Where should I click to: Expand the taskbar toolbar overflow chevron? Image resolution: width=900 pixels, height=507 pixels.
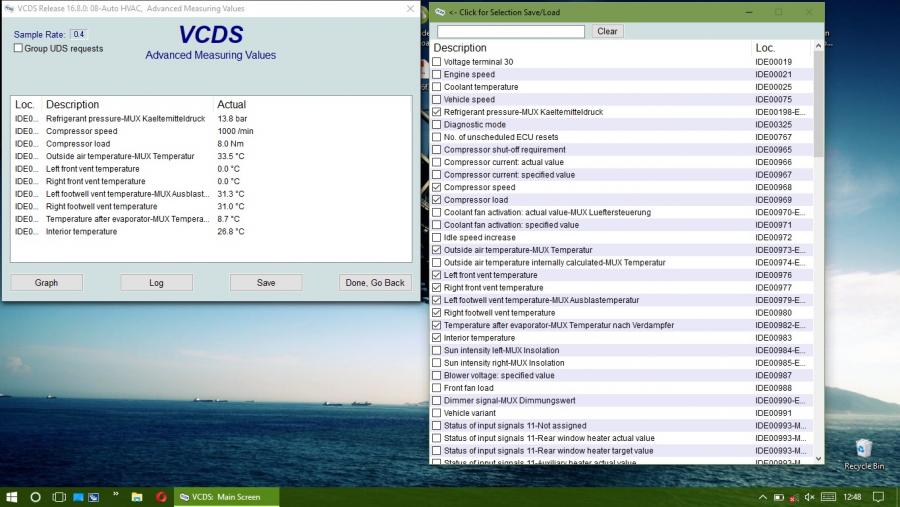click(x=115, y=495)
